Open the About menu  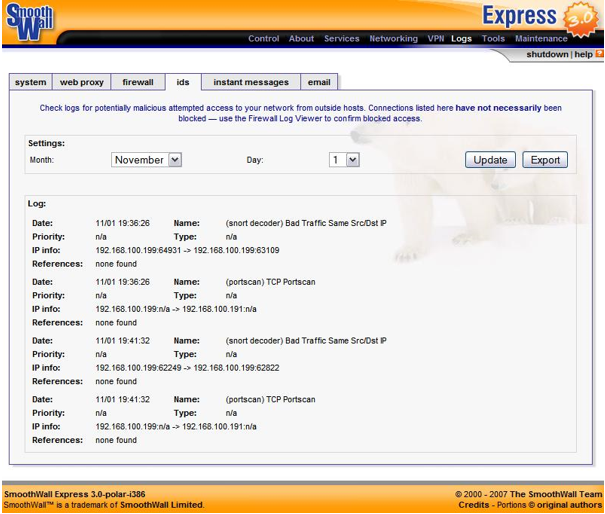click(301, 39)
